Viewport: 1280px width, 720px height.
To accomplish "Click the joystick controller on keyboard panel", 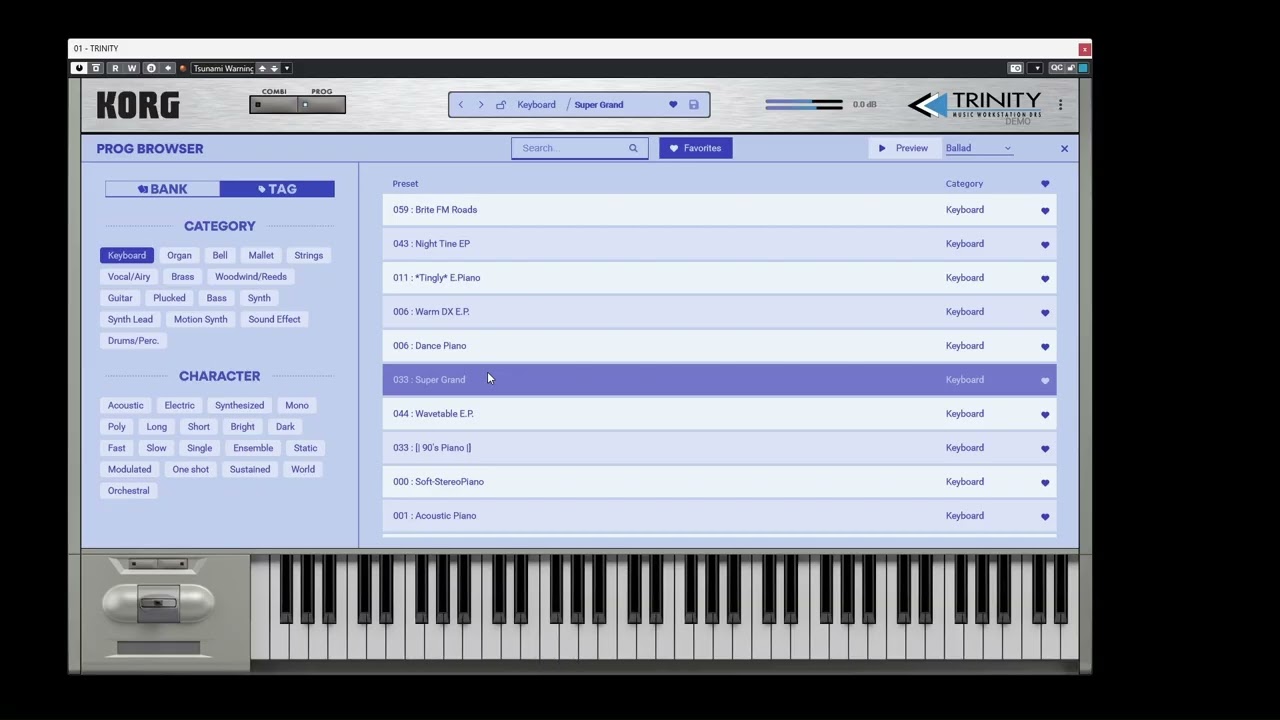I will pos(158,601).
